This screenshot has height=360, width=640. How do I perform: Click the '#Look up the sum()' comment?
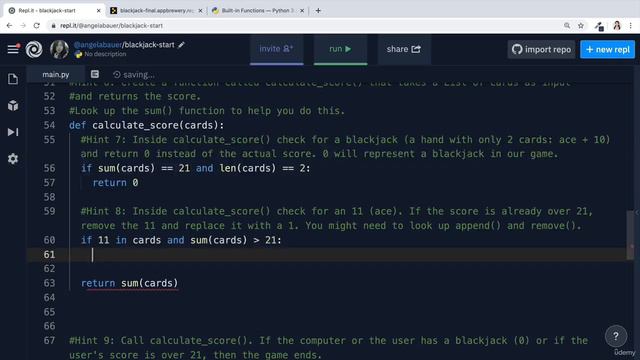tap(207, 111)
